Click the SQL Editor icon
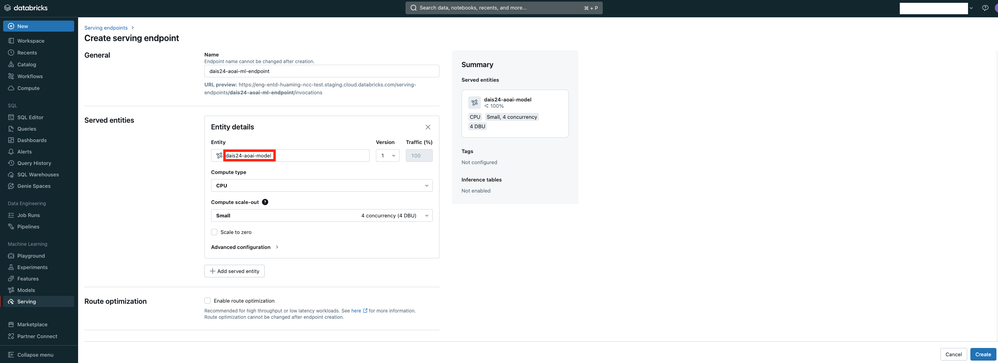 click(x=11, y=117)
